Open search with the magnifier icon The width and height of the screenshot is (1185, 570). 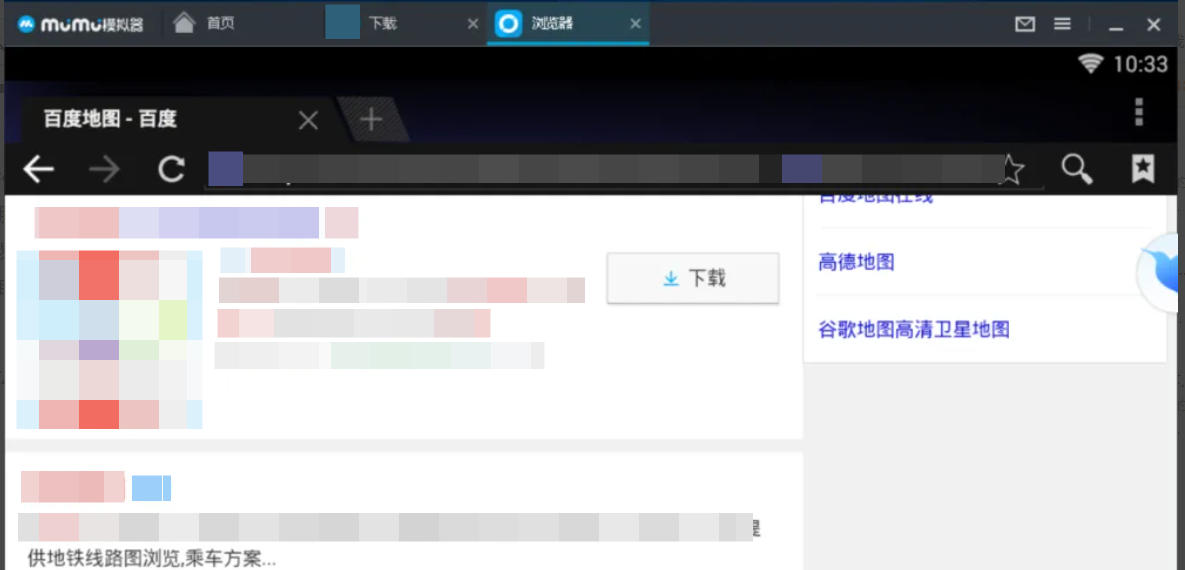click(x=1077, y=170)
